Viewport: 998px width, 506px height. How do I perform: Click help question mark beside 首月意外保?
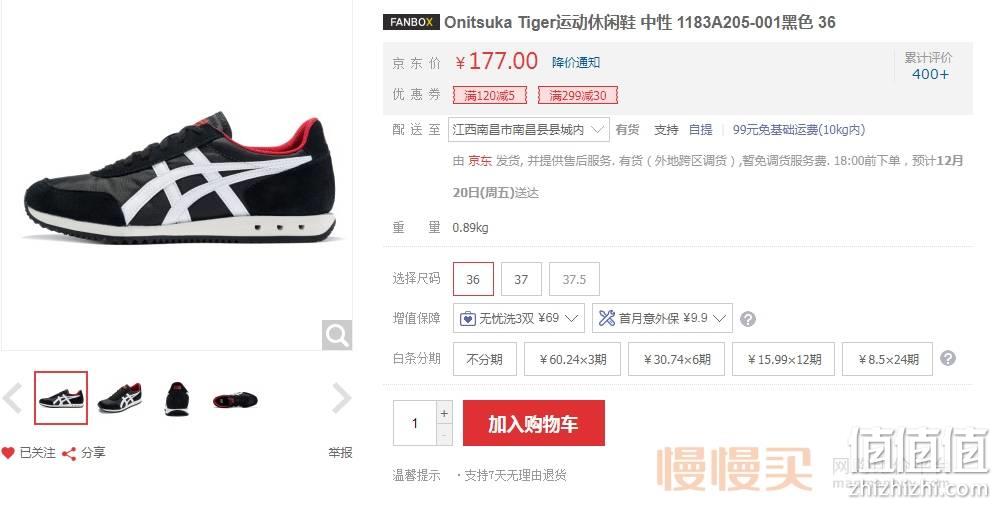pyautogui.click(x=748, y=319)
